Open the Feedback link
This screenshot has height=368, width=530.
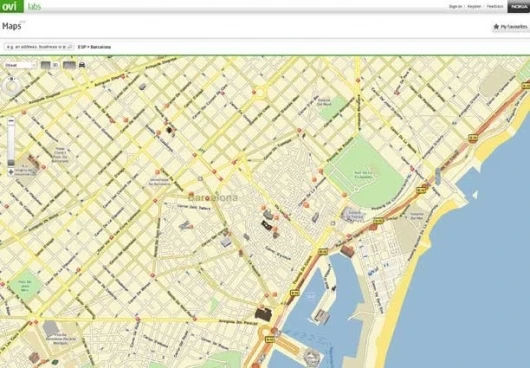click(495, 6)
